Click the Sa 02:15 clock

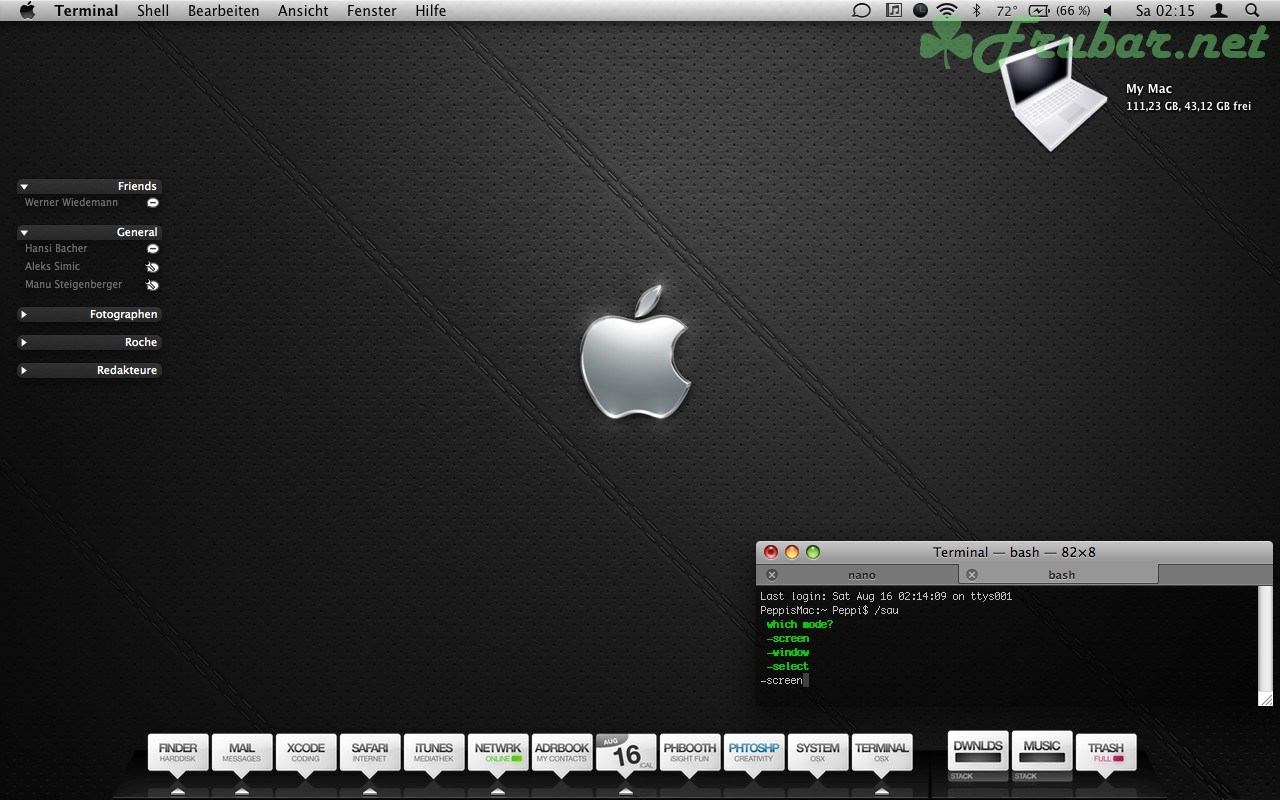point(1165,11)
